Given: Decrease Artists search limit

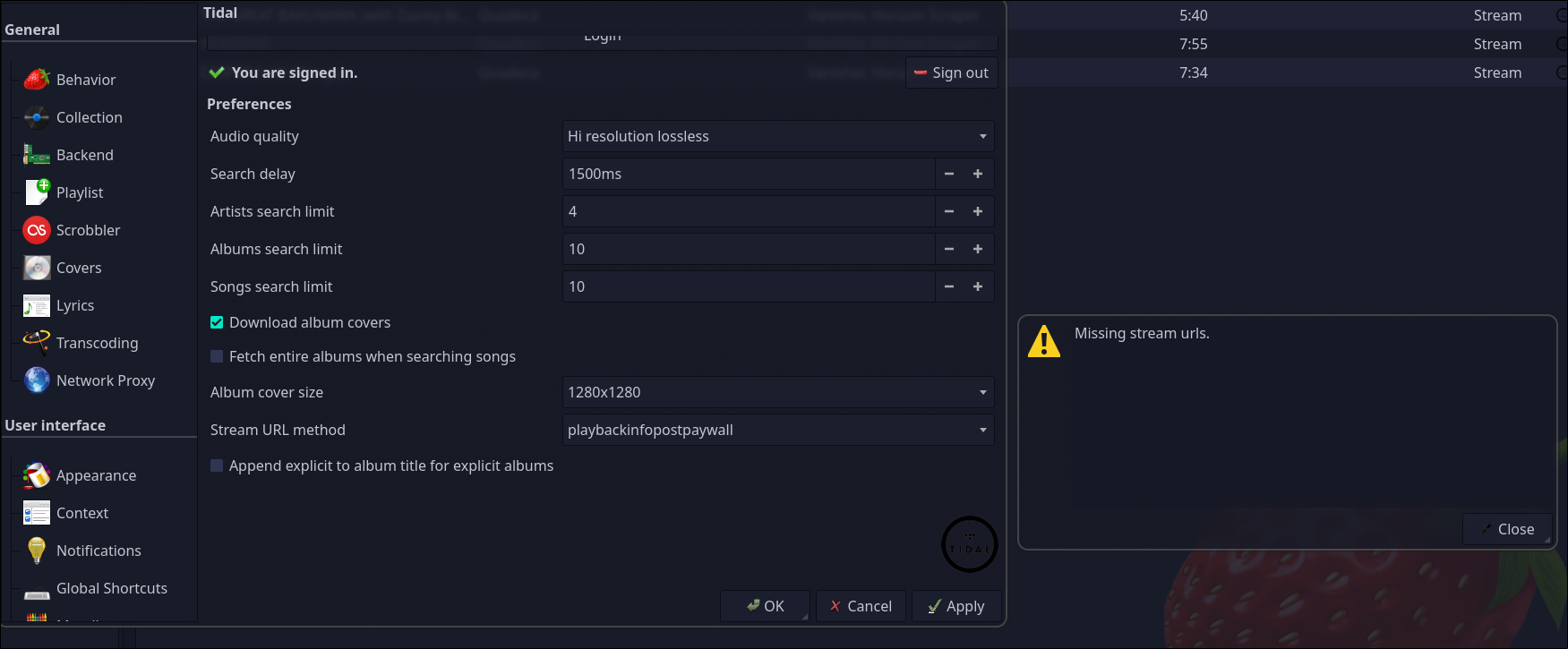Looking at the screenshot, I should coord(949,211).
